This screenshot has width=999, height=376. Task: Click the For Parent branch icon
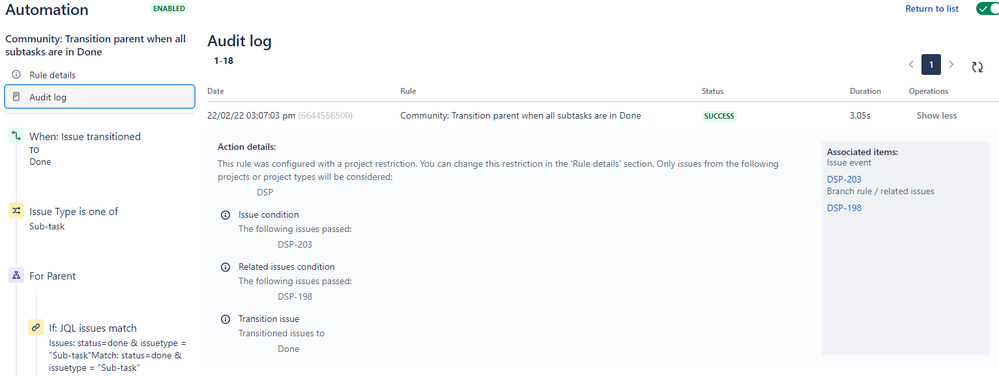[17, 275]
